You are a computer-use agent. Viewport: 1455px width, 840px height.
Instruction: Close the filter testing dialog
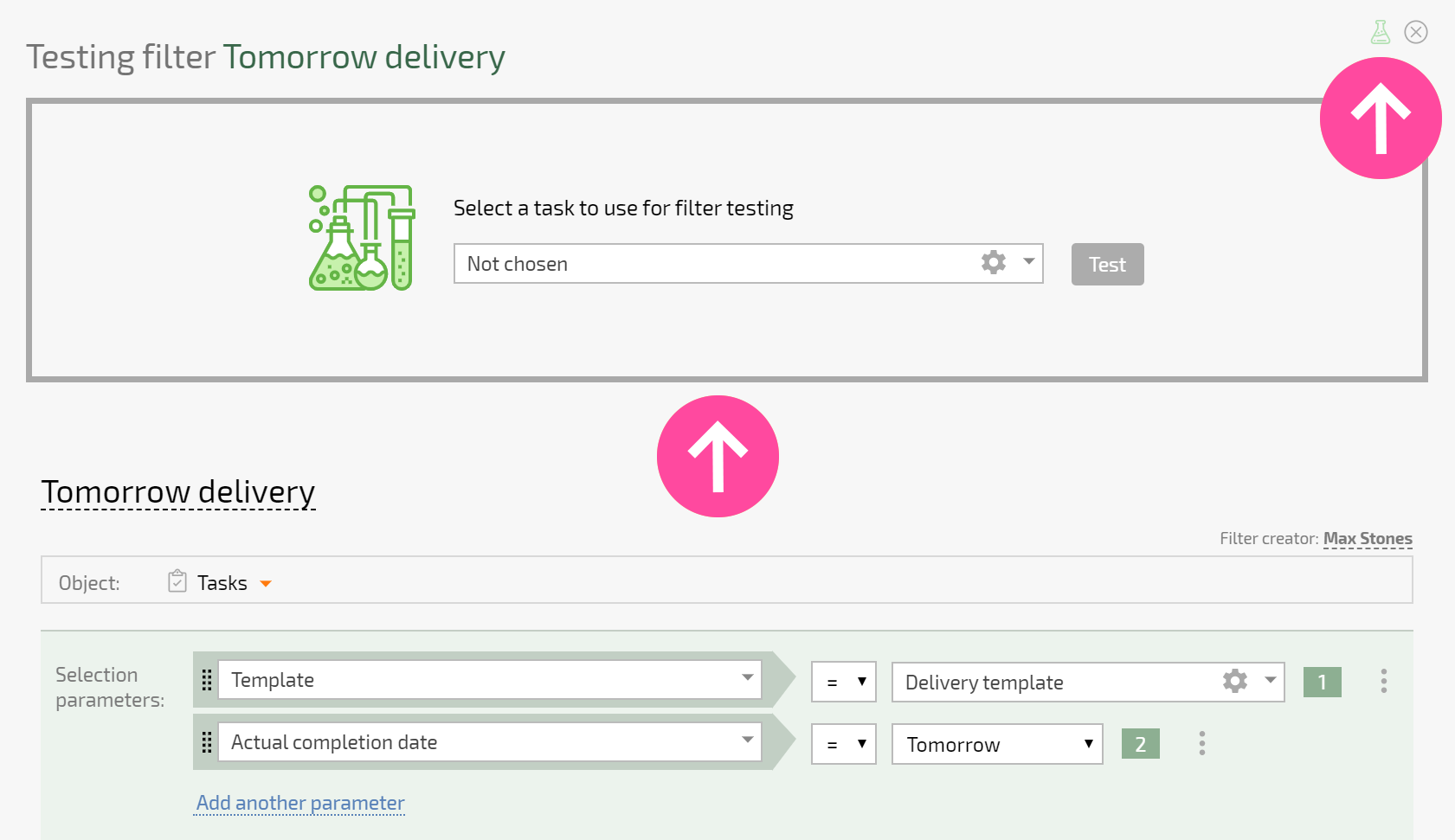point(1416,32)
